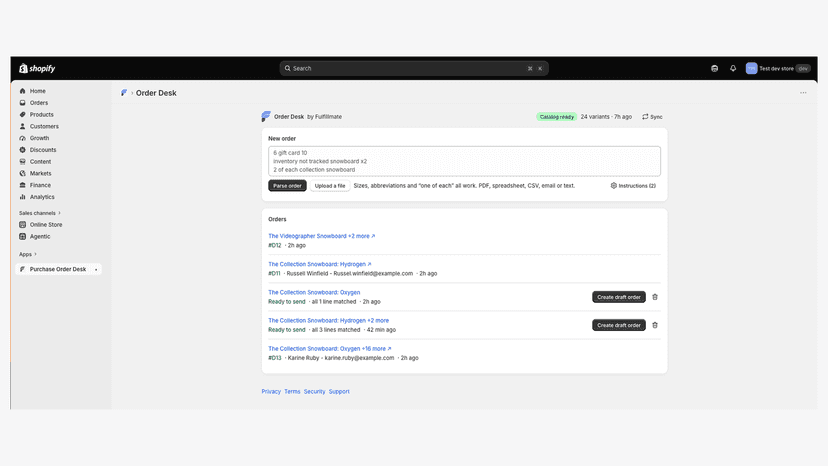This screenshot has height=466, width=828.
Task: Click the Shopify logo
Action: 37,68
